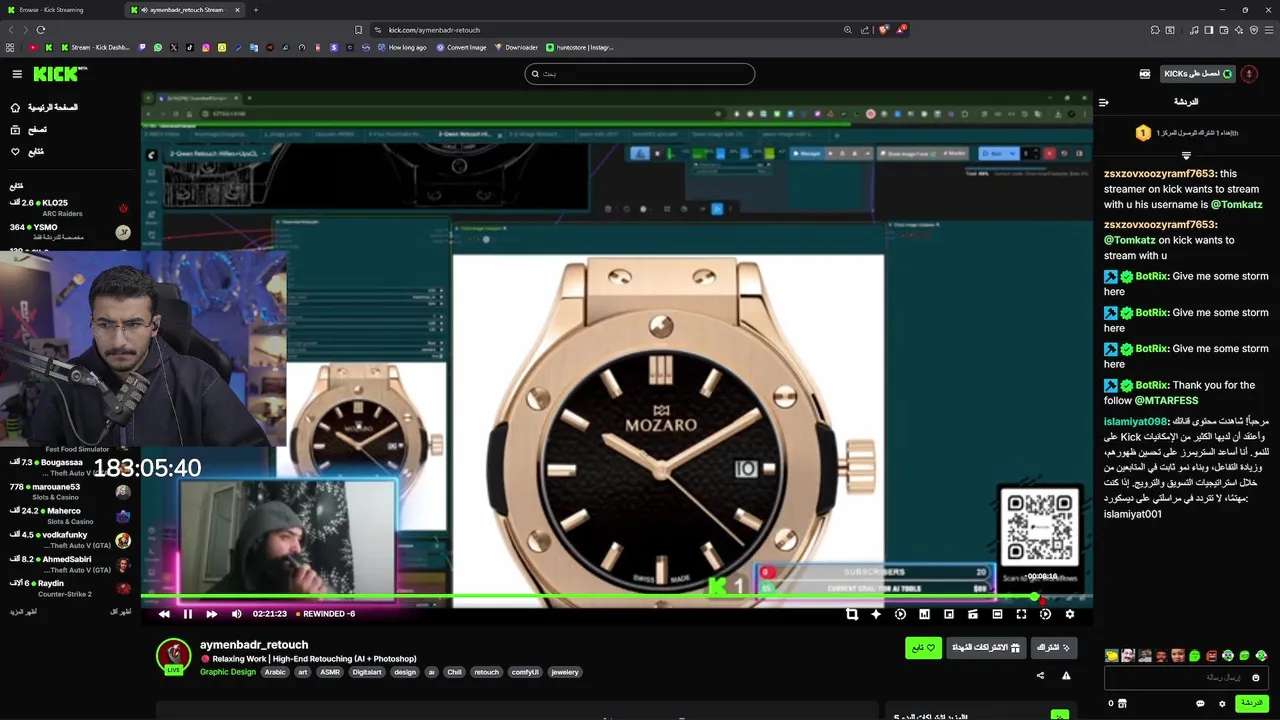Open the Downloader bookmark
This screenshot has width=1280, height=720.
tap(516, 47)
